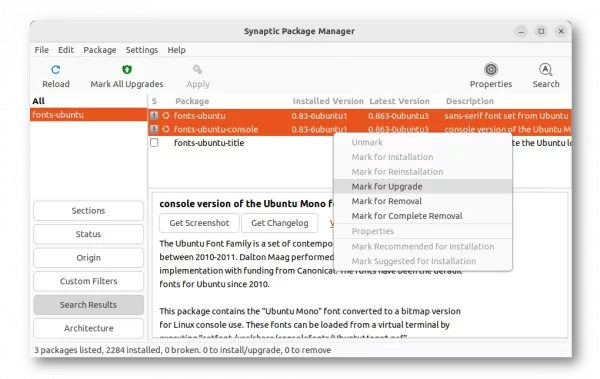Sort by the Description column header
The width and height of the screenshot is (600, 379).
tap(470, 101)
